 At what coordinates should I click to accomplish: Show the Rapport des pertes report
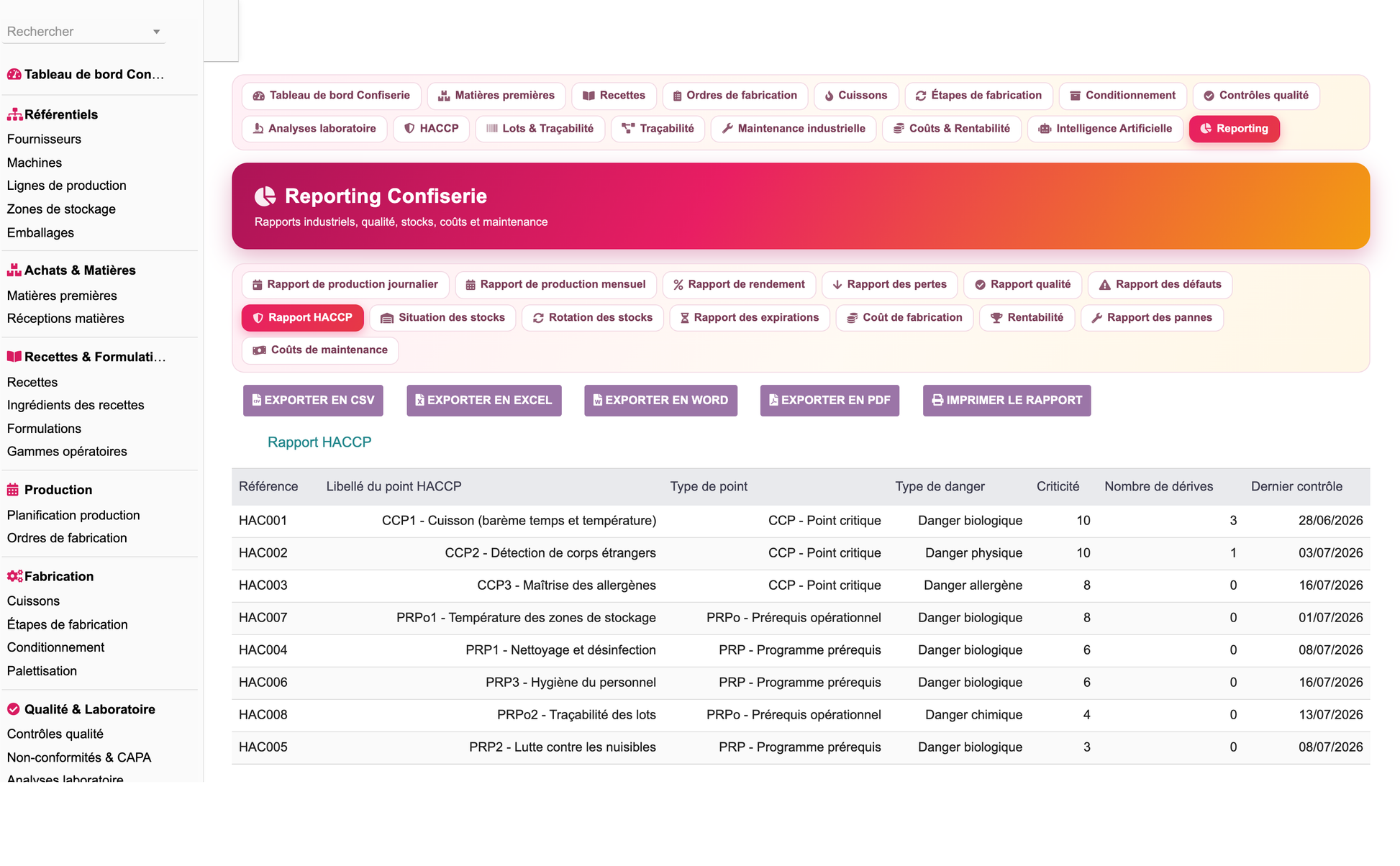pyautogui.click(x=890, y=285)
